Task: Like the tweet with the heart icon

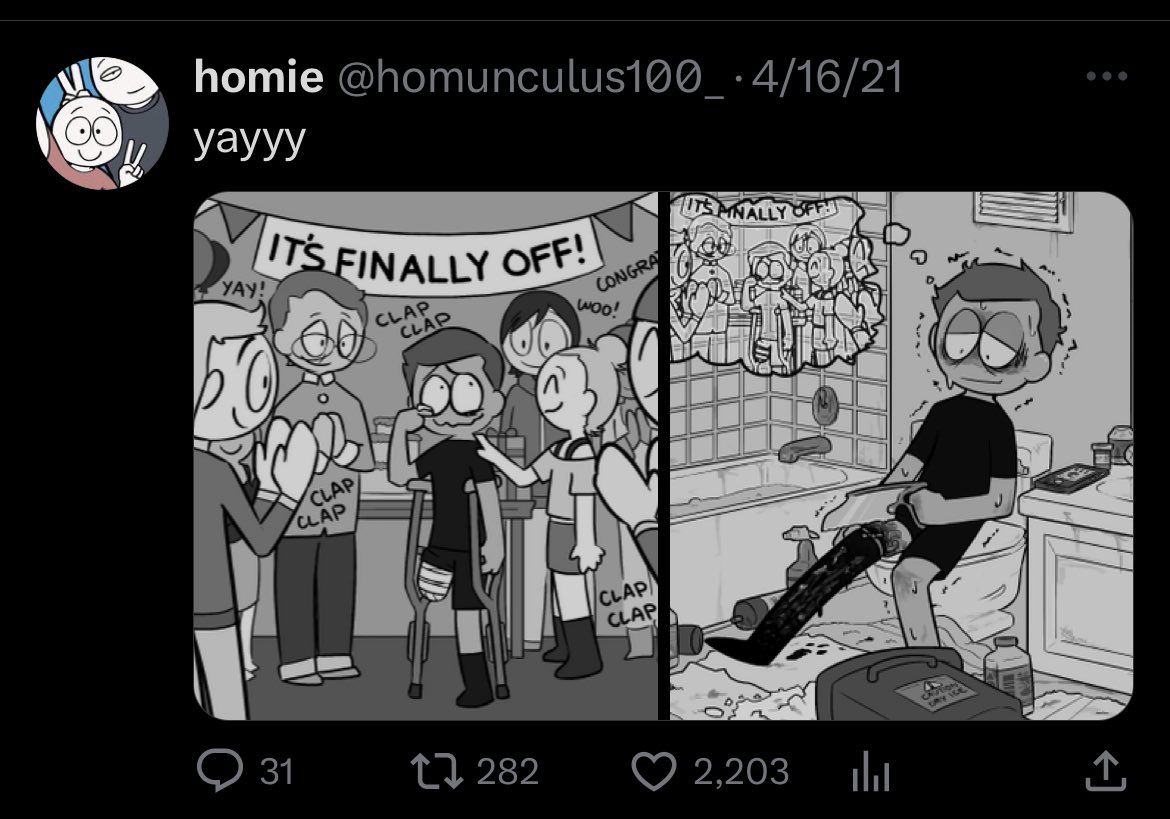Action: 654,771
